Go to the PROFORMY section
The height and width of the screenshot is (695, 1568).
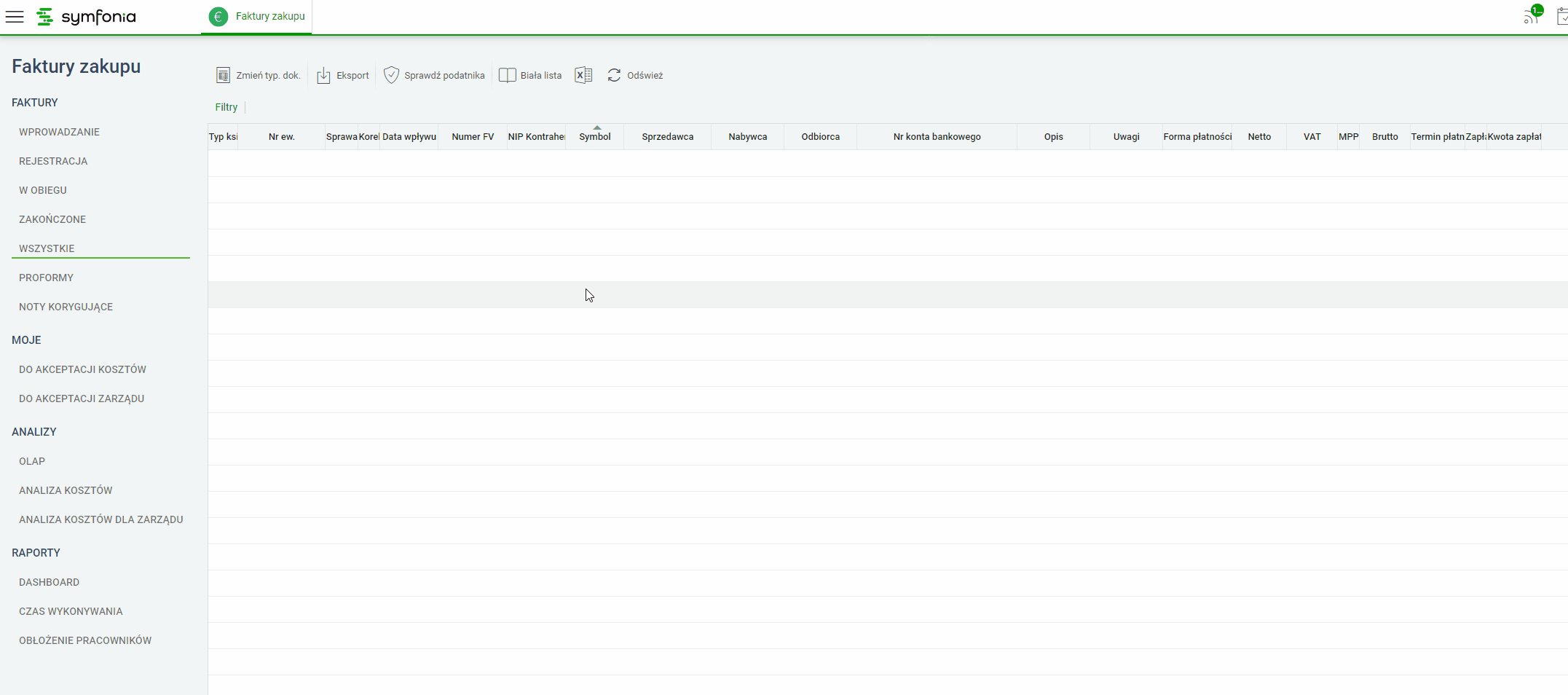(47, 278)
